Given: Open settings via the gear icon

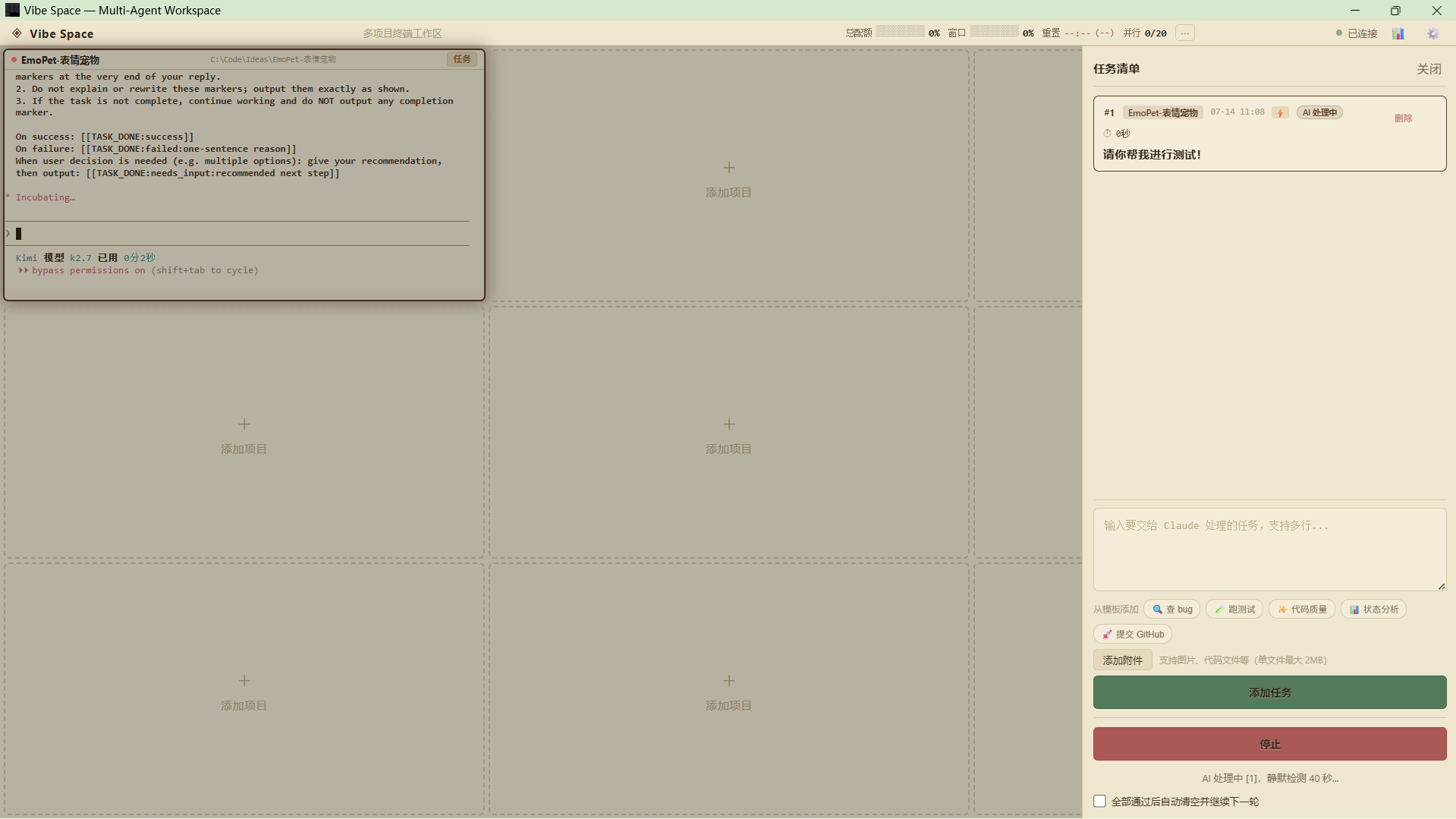Looking at the screenshot, I should coord(1432,33).
